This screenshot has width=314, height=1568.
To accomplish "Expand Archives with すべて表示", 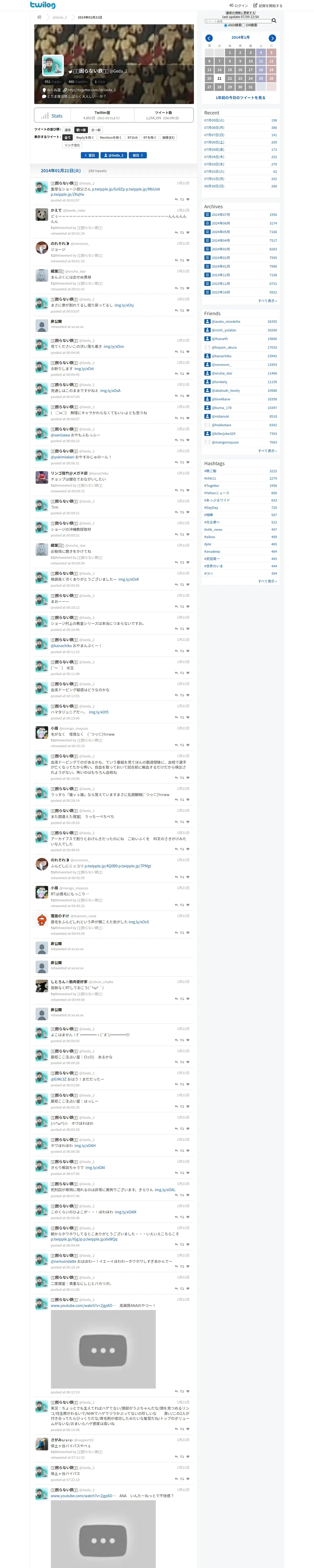I will (267, 301).
